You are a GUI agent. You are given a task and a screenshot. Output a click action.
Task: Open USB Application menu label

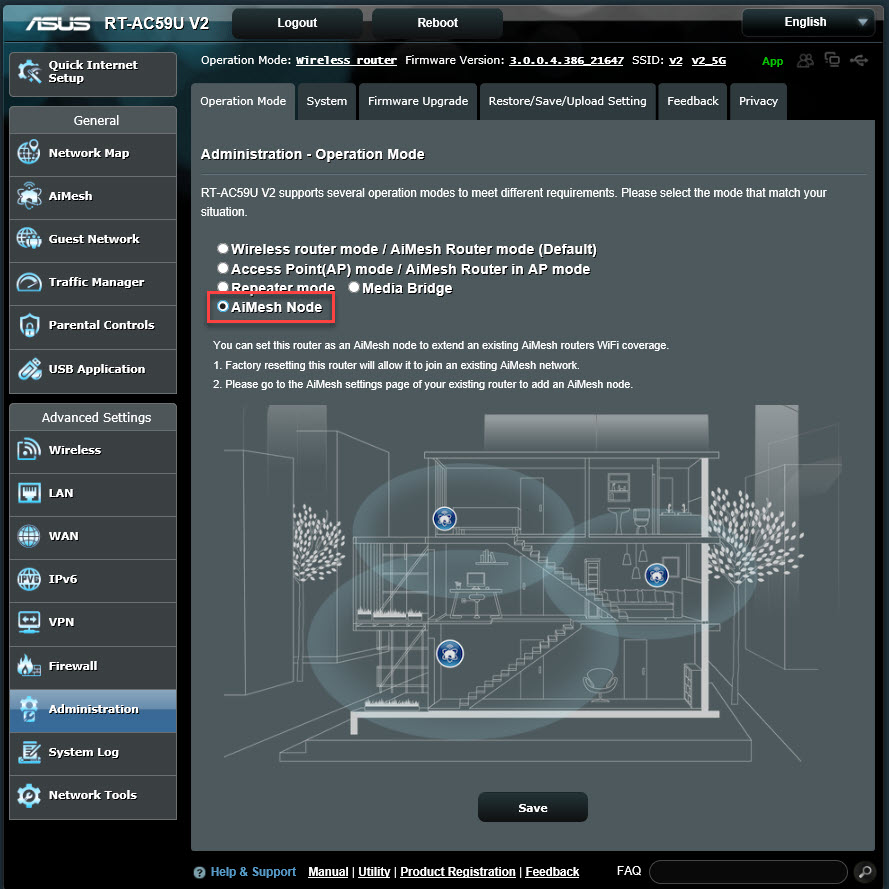(97, 369)
